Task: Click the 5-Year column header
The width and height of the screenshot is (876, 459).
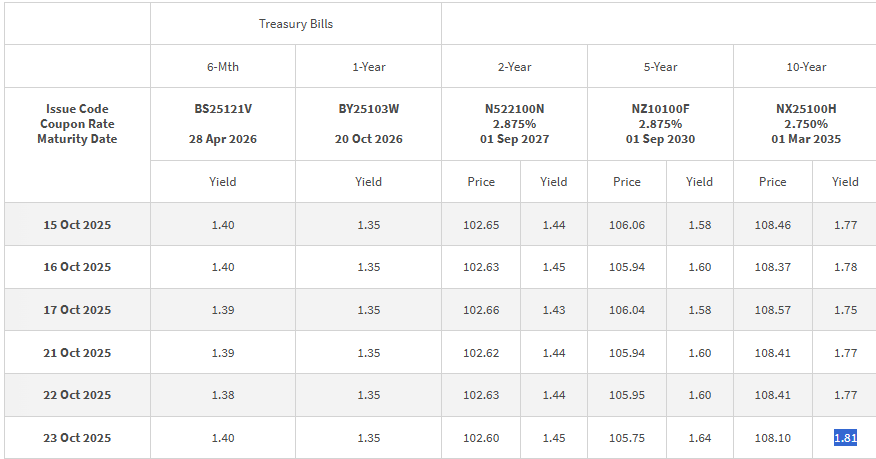Action: point(660,67)
